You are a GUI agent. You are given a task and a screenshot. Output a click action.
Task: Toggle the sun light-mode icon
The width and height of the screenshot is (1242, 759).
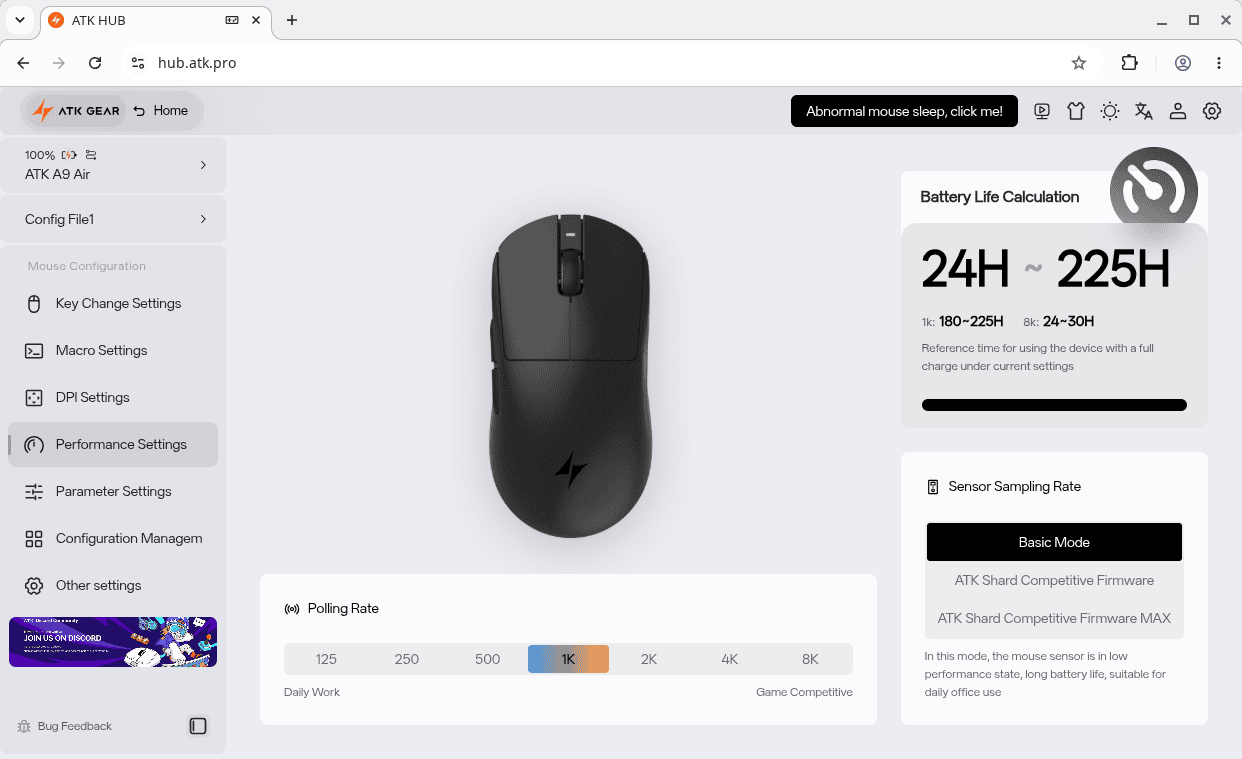(x=1110, y=111)
